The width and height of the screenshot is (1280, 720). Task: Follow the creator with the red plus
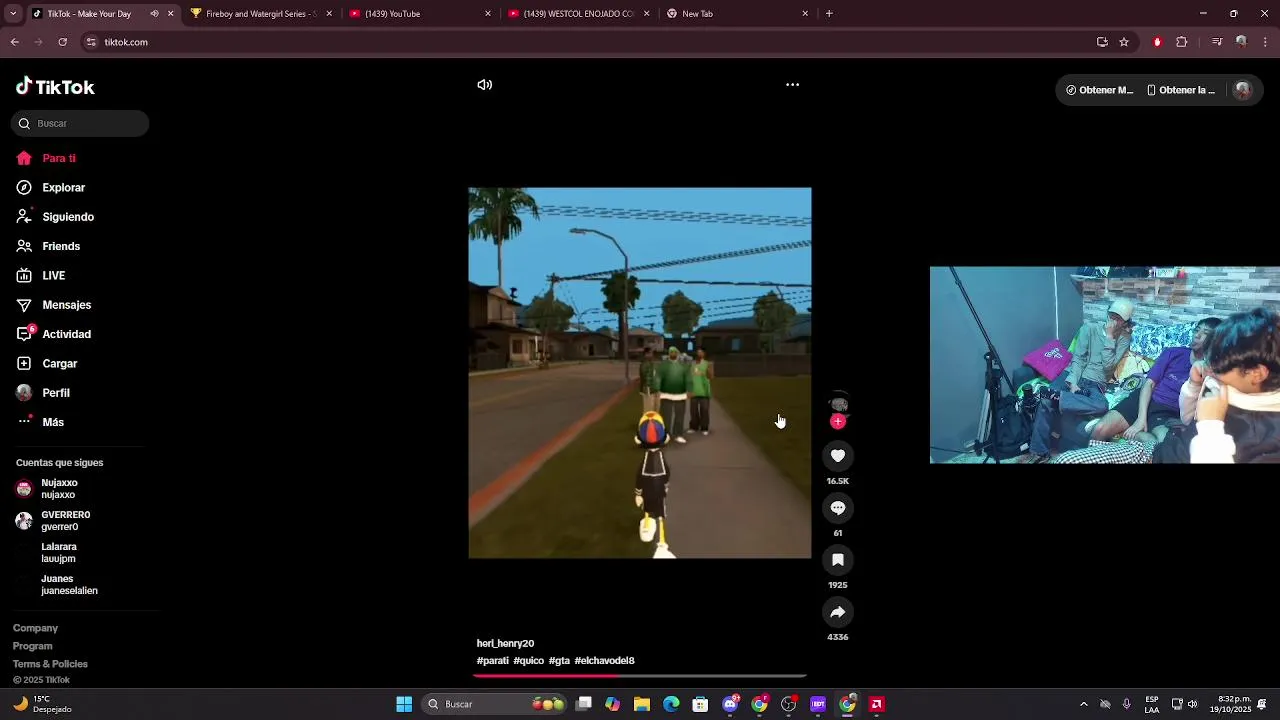[x=838, y=422]
